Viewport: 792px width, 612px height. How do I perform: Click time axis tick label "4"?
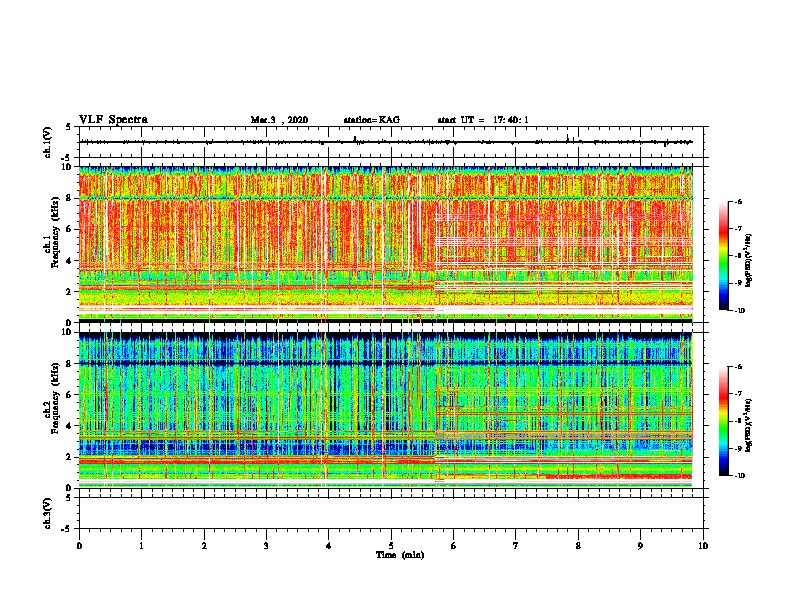[x=329, y=546]
